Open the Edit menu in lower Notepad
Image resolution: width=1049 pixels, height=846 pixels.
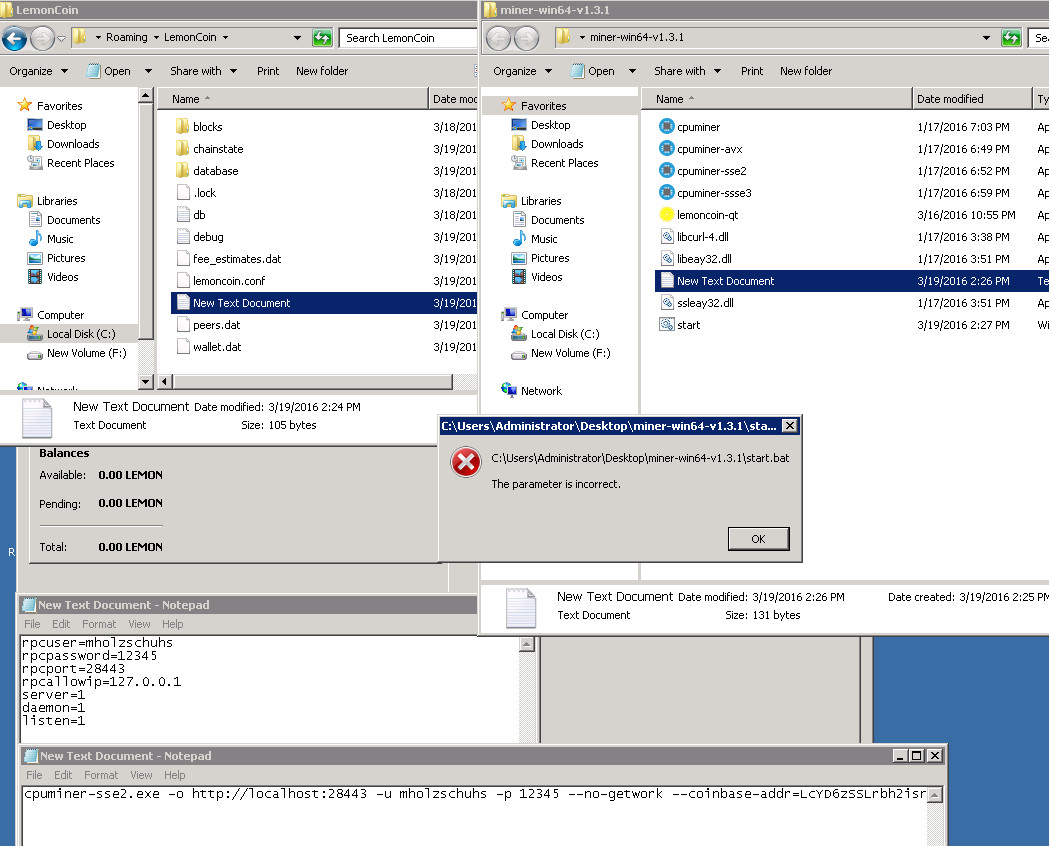point(63,775)
